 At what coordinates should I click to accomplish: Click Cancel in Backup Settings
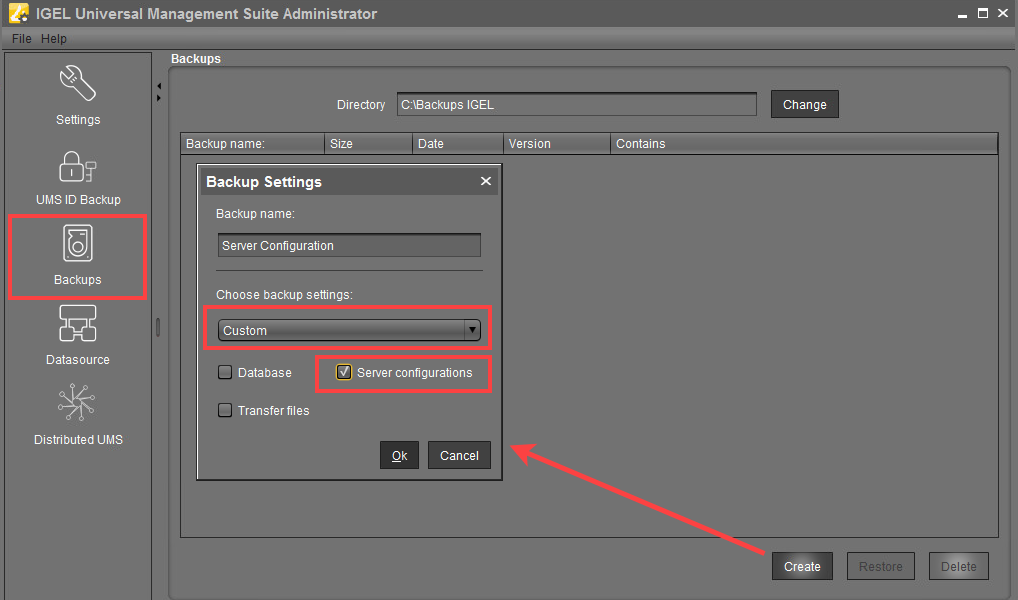pos(459,455)
